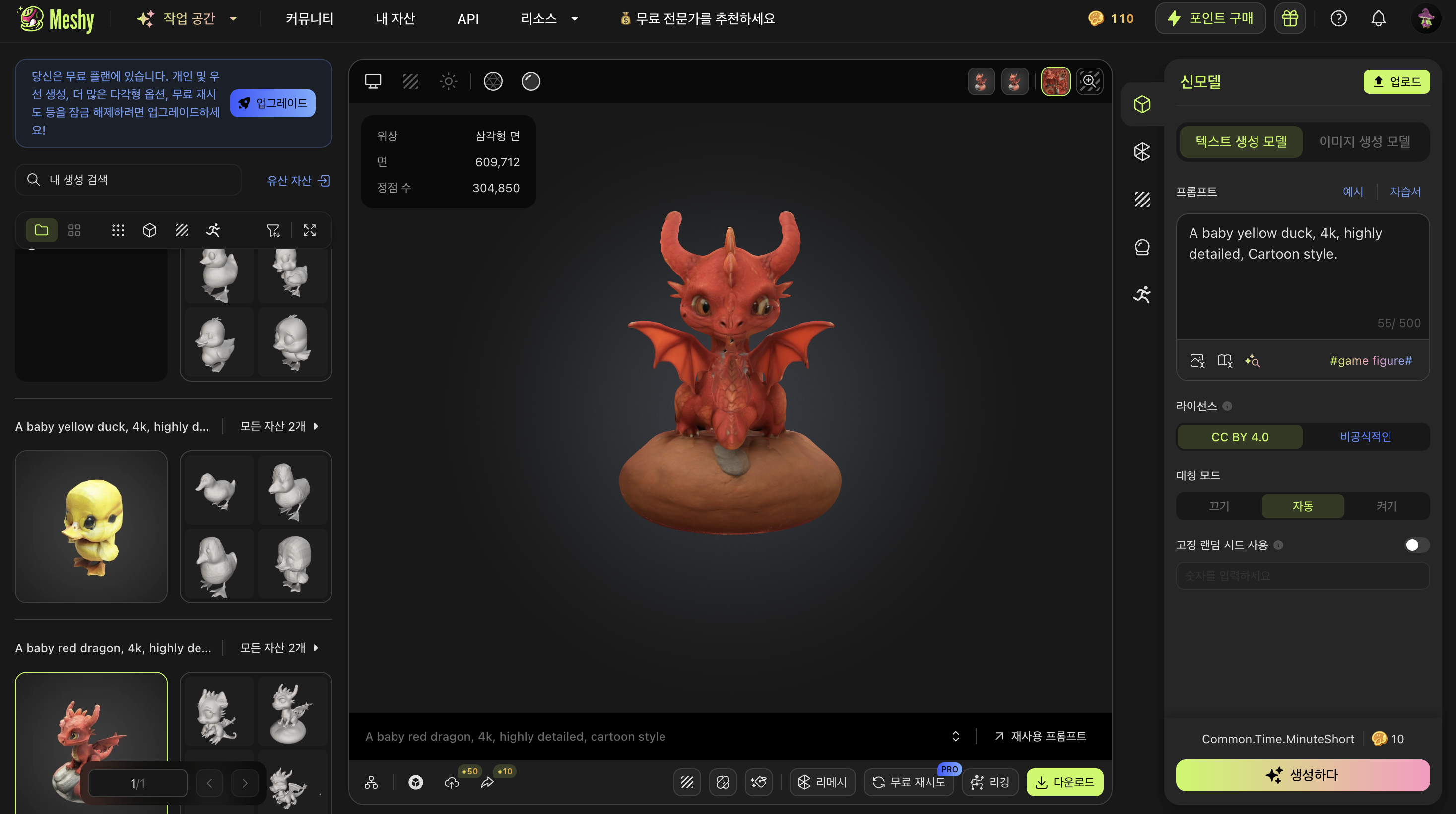Click the random seed number input field
Viewport: 1456px width, 814px height.
coord(1303,575)
